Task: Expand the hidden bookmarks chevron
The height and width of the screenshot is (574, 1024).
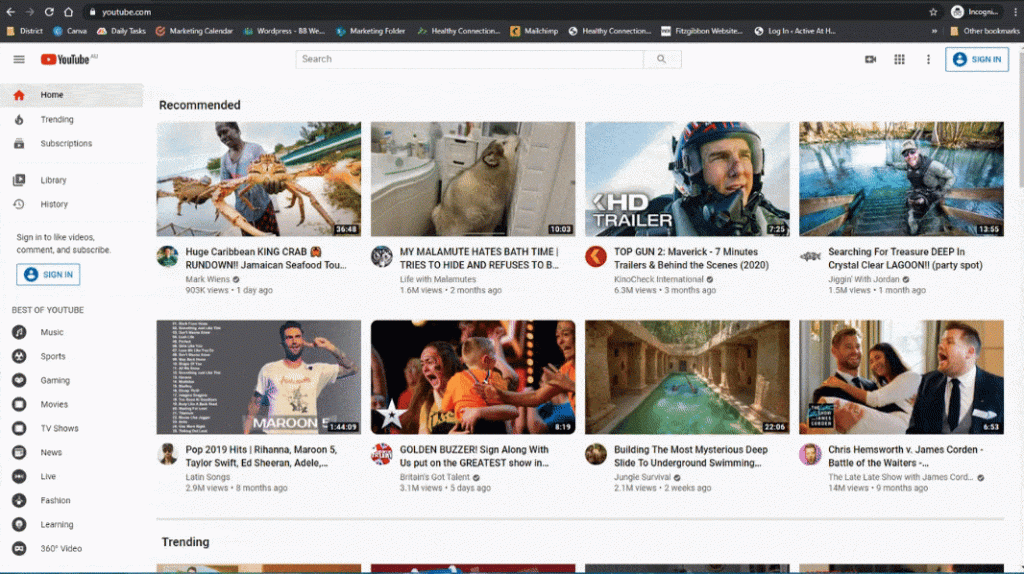Action: 934,31
